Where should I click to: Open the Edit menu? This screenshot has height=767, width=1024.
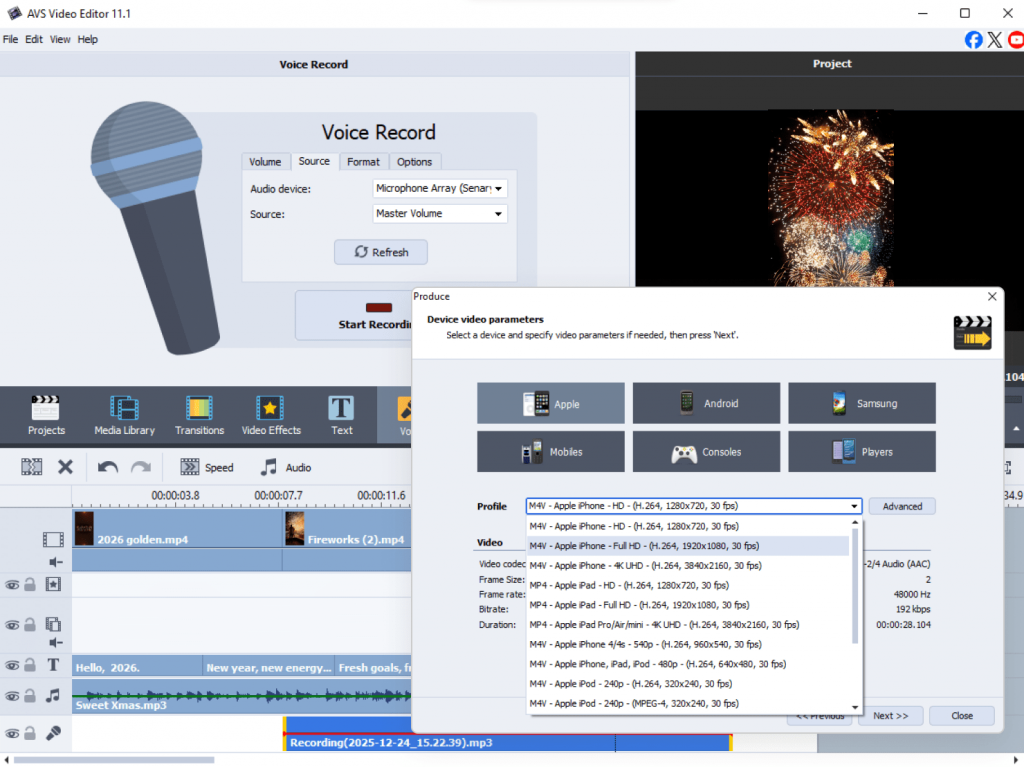pyautogui.click(x=34, y=39)
